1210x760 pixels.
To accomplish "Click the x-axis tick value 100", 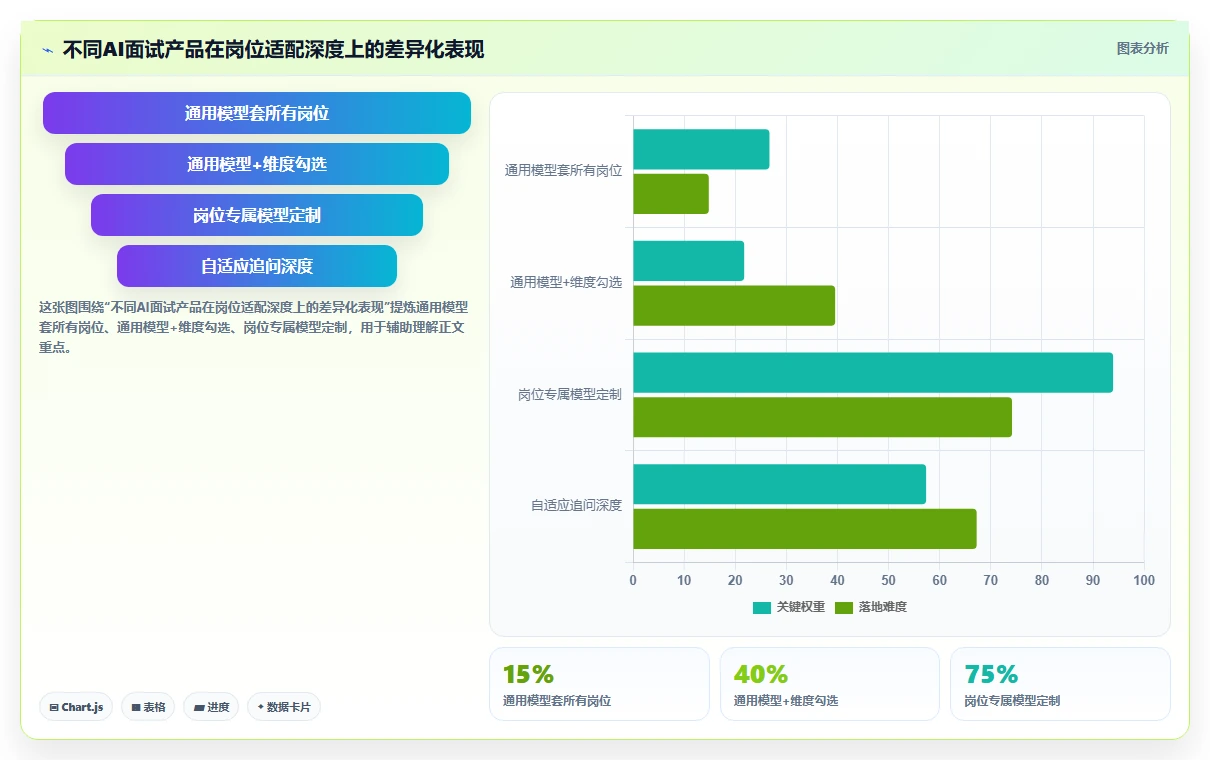I will [1144, 580].
